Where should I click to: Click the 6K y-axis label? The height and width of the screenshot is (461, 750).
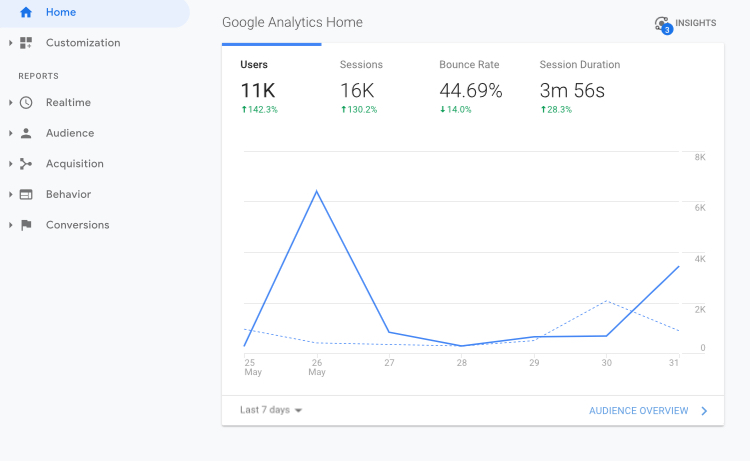tap(700, 208)
